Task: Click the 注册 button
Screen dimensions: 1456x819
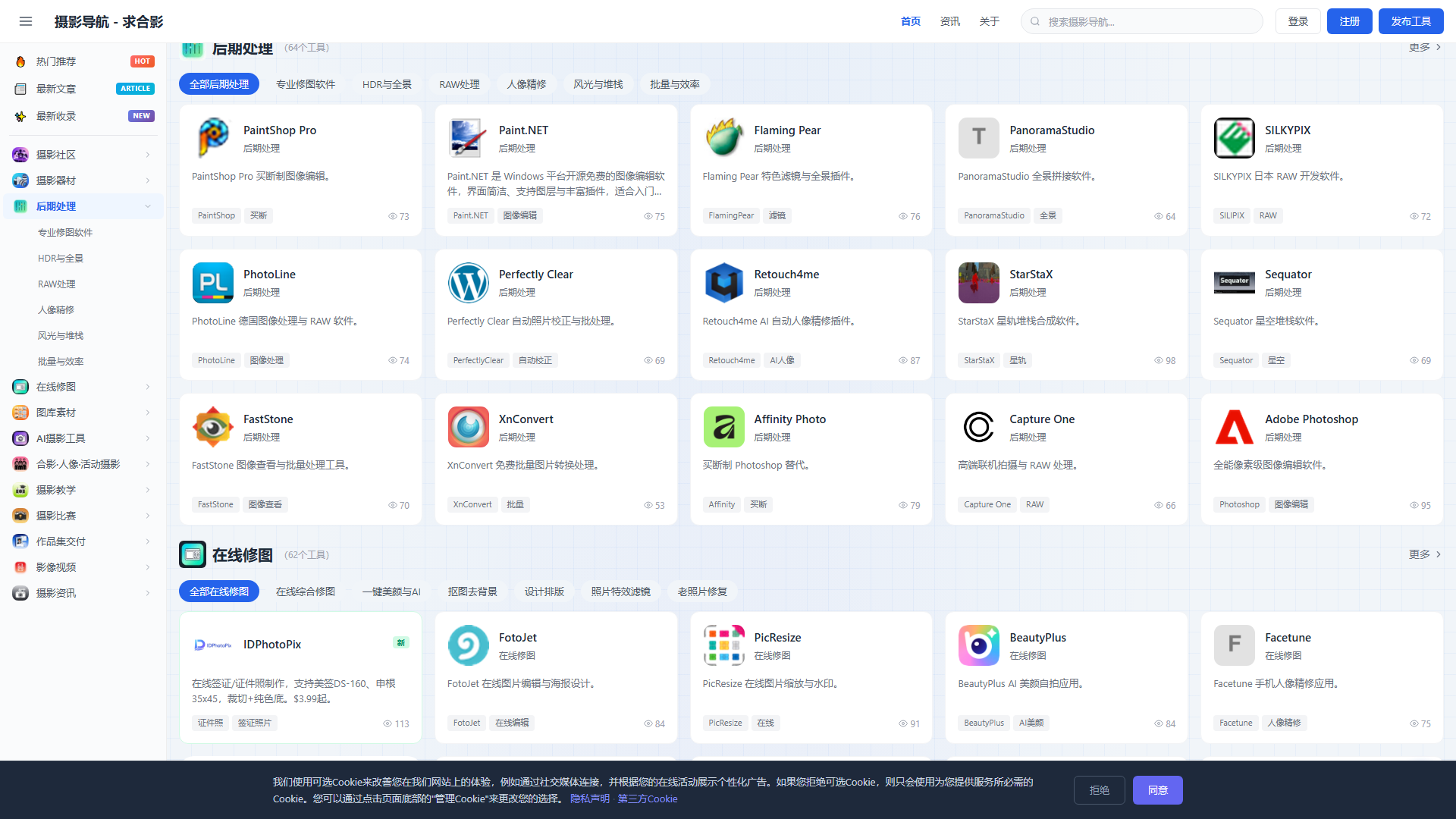Action: 1349,21
